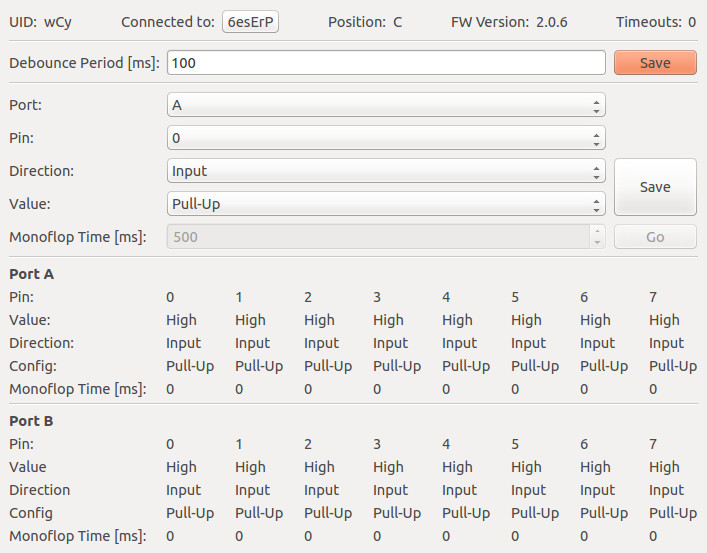Open the Pin dropdown showing 0

pos(386,138)
